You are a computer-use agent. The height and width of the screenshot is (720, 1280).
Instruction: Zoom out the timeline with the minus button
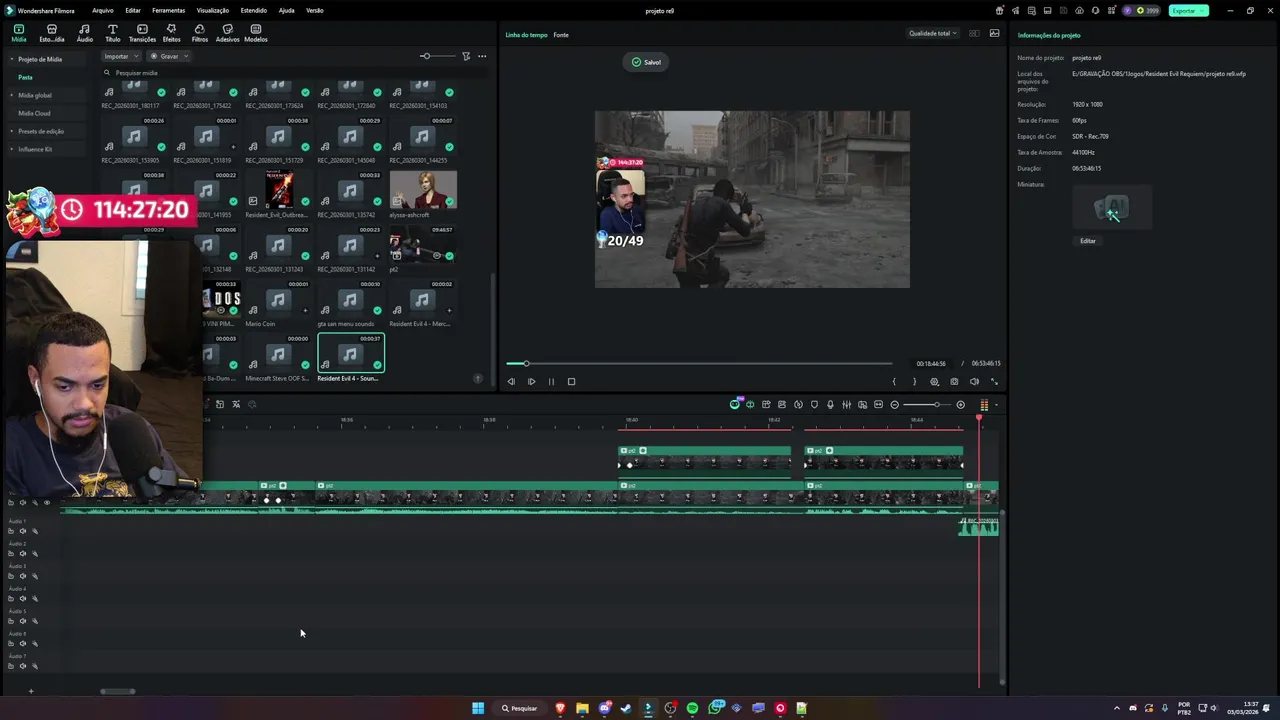pyautogui.click(x=894, y=404)
